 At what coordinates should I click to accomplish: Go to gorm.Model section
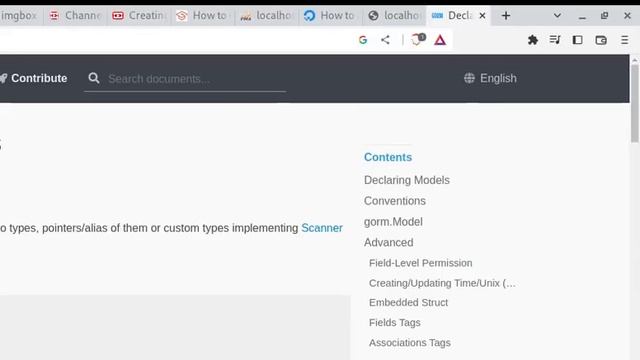pos(393,222)
